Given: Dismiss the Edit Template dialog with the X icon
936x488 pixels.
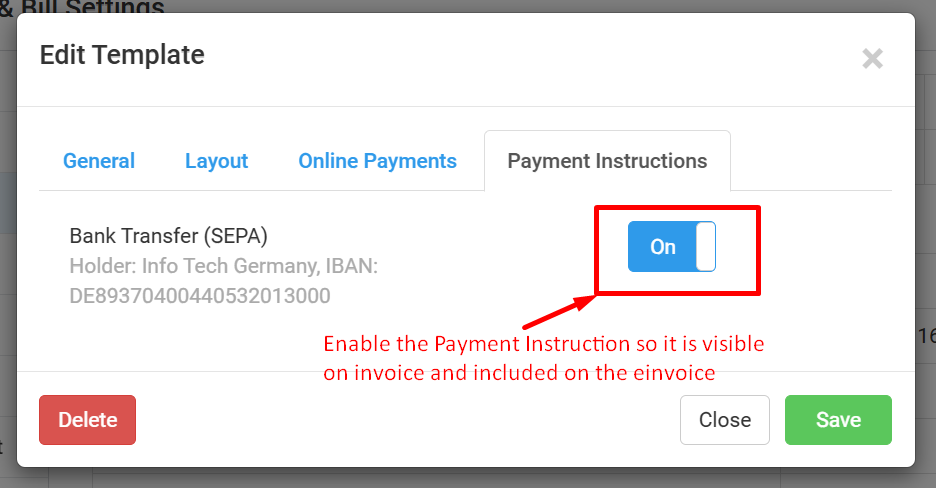Looking at the screenshot, I should 872,59.
